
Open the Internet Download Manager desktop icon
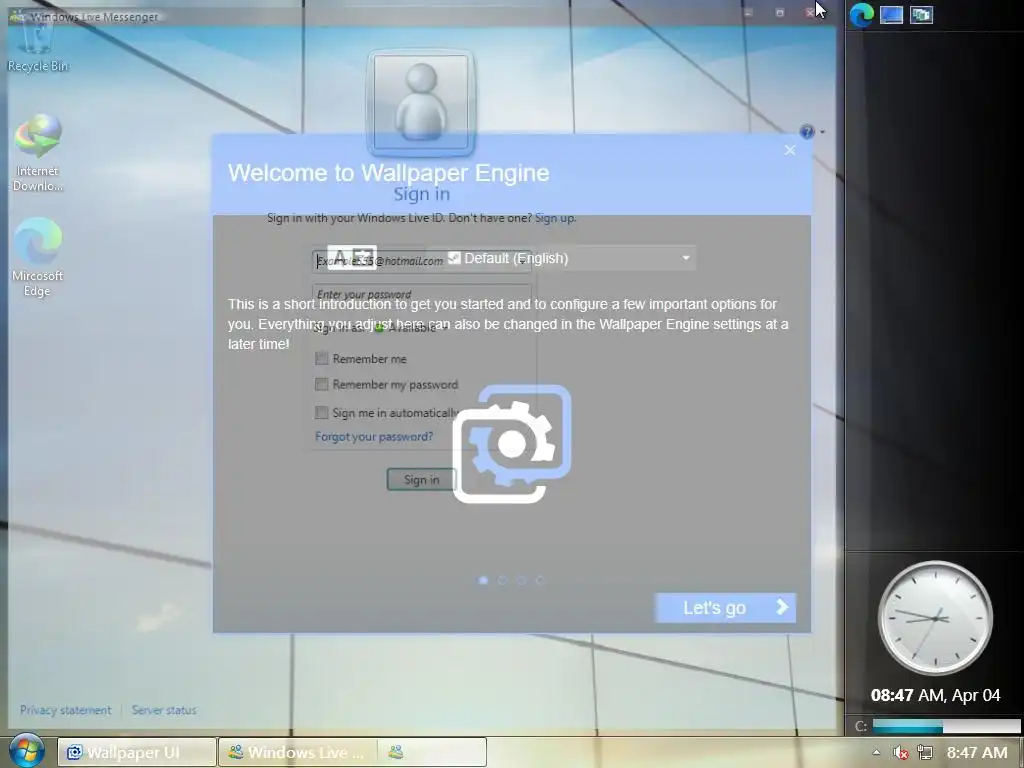[37, 153]
